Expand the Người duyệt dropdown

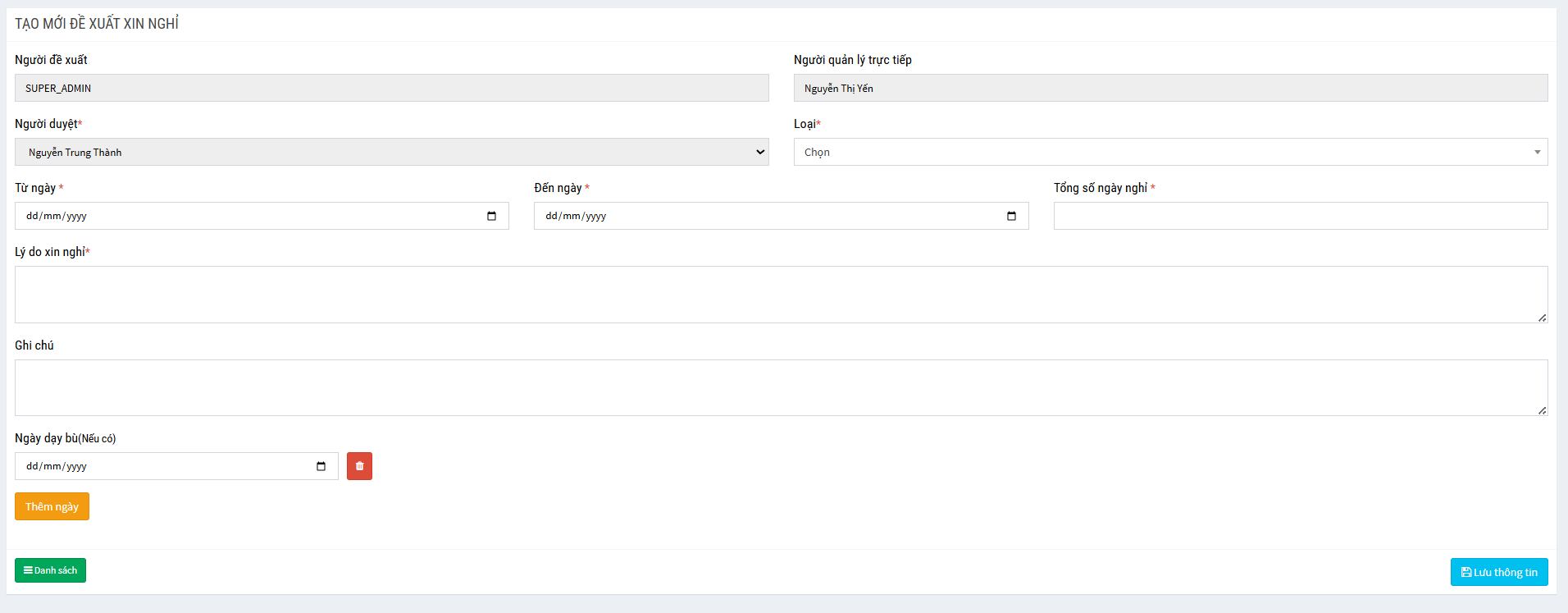tap(391, 152)
